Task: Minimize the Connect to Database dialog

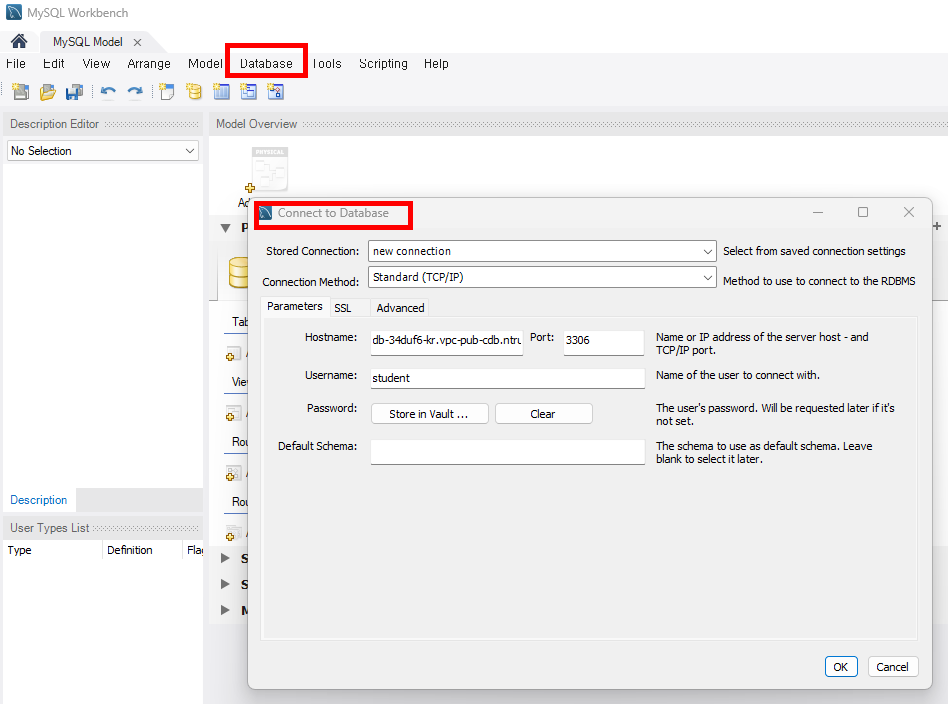Action: 818,212
